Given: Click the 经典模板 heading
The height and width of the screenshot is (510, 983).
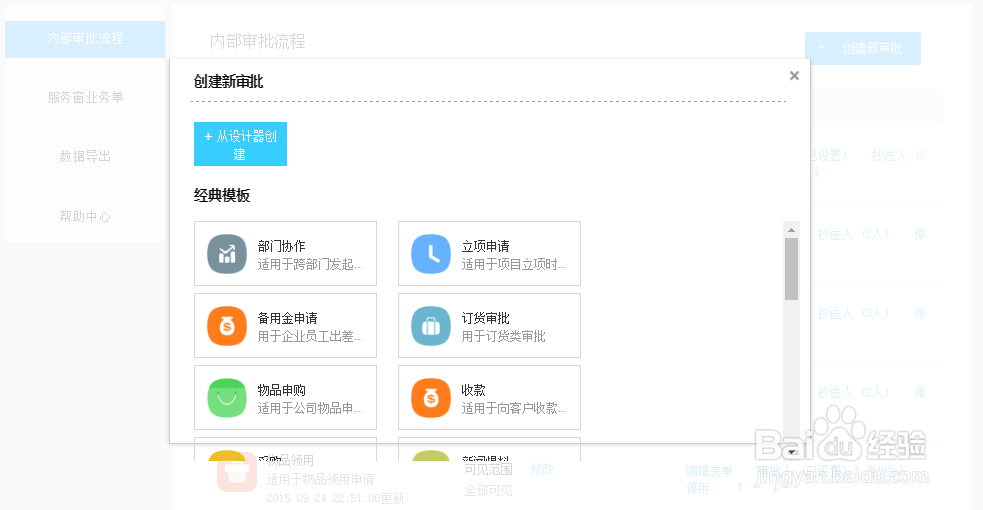Looking at the screenshot, I should (x=222, y=195).
